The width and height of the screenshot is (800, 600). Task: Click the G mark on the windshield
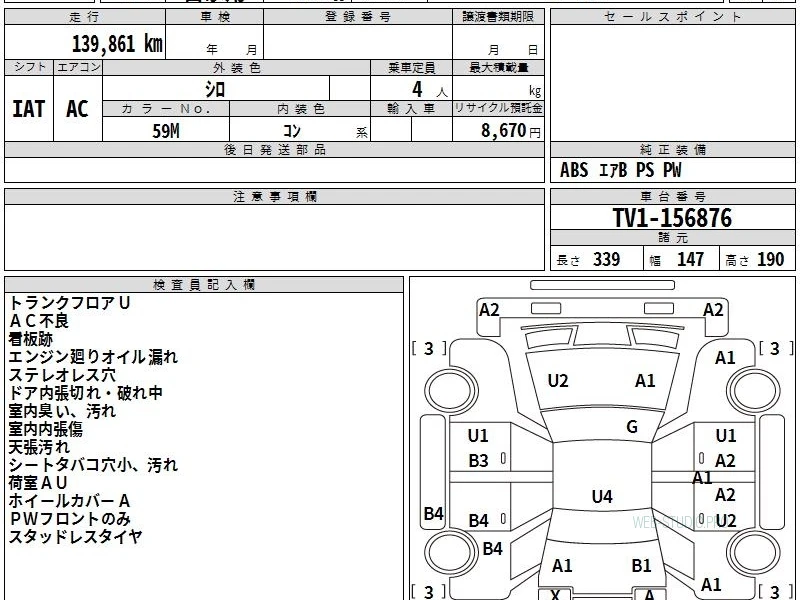pyautogui.click(x=632, y=427)
